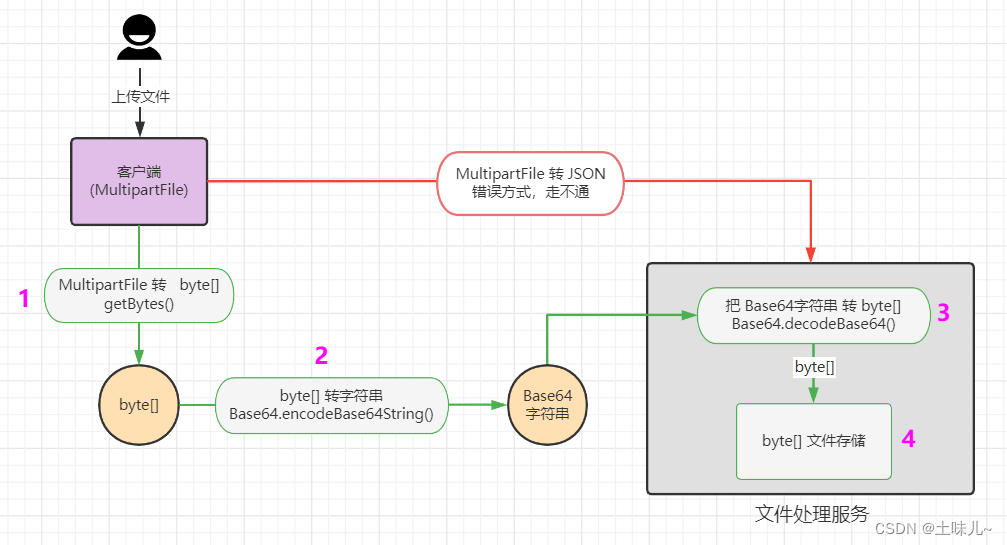Select the MultipartFile 转 byte[] getBytes() node
This screenshot has height=545, width=1007.
[139, 295]
